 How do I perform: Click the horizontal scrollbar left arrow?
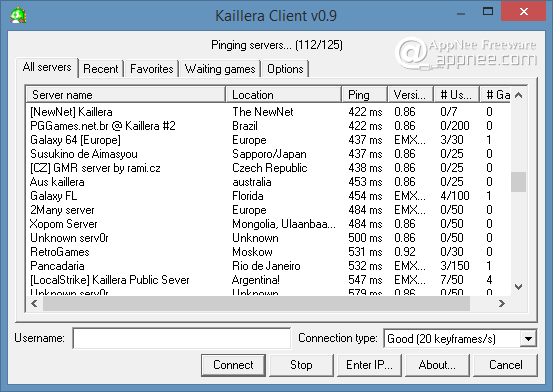(34, 303)
